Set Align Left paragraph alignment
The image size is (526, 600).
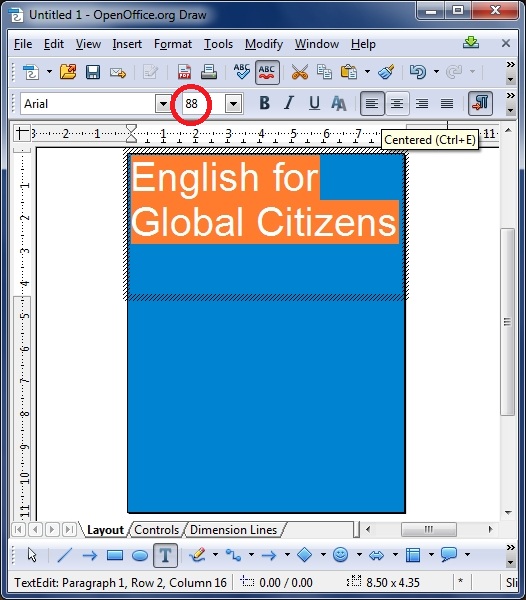pyautogui.click(x=372, y=103)
